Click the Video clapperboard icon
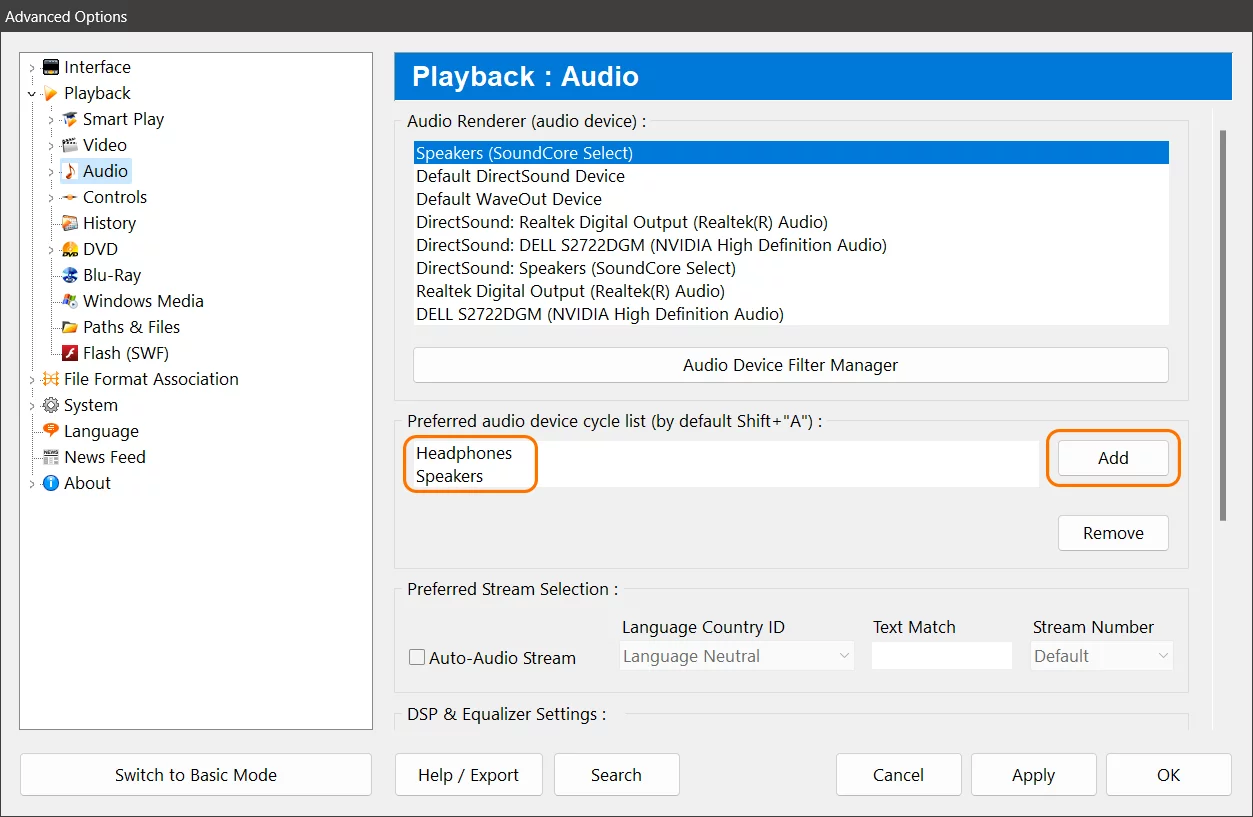 [x=69, y=145]
